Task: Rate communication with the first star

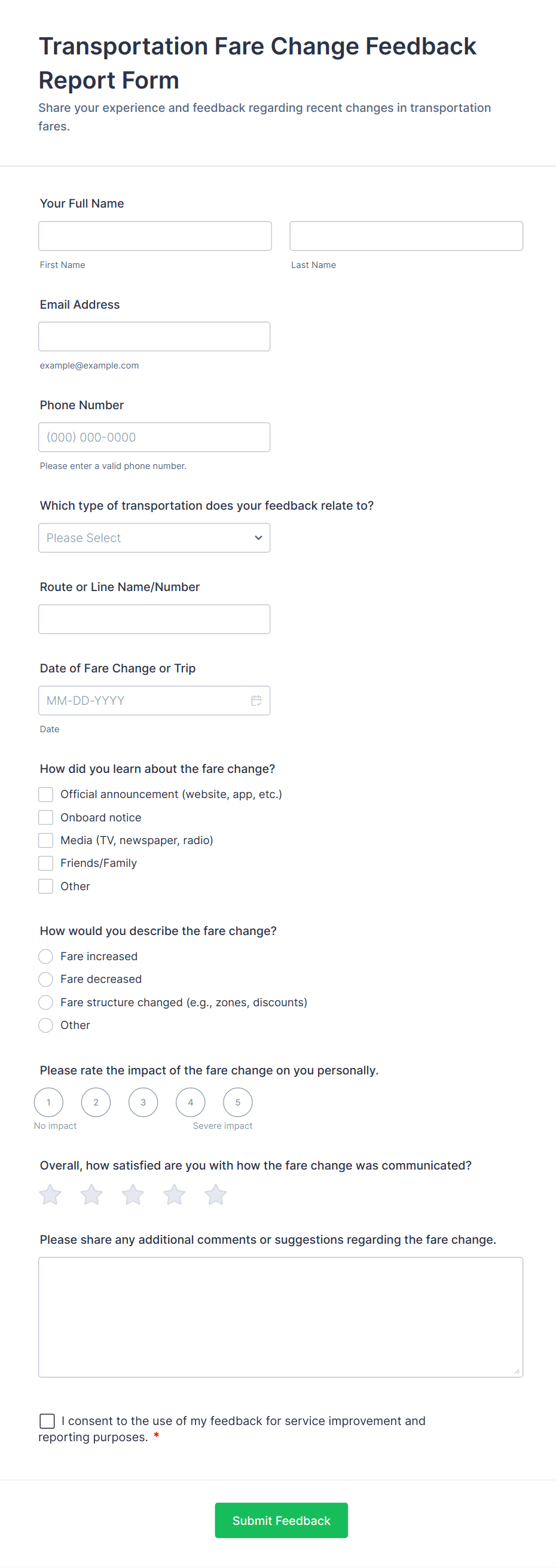Action: tap(50, 1194)
